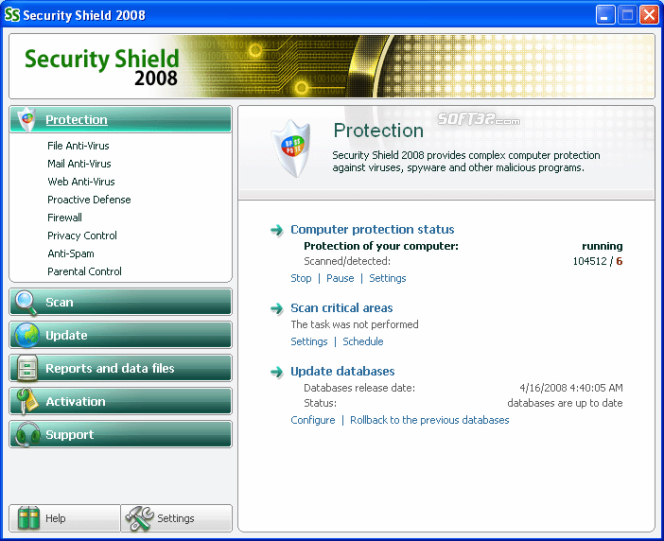Select Parental Control component
The height and width of the screenshot is (541, 664).
click(x=84, y=272)
